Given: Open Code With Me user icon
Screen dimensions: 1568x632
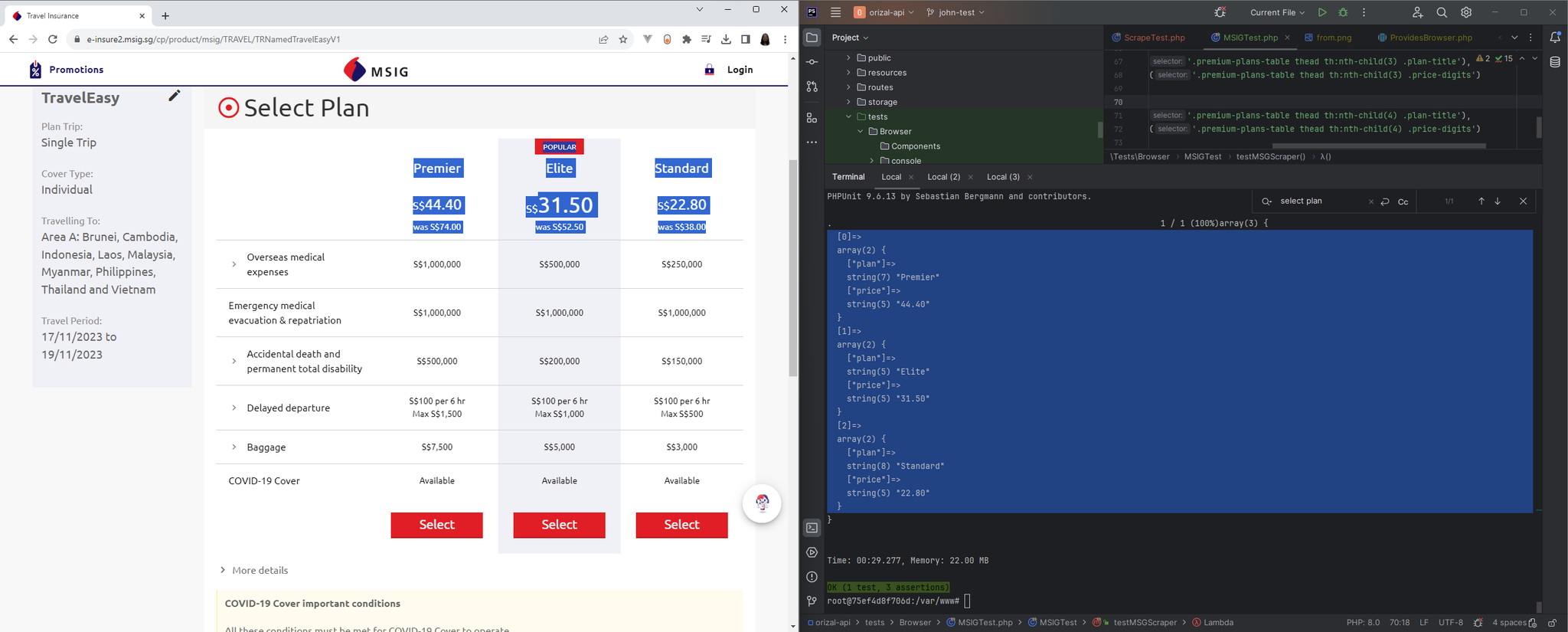Looking at the screenshot, I should (1417, 12).
